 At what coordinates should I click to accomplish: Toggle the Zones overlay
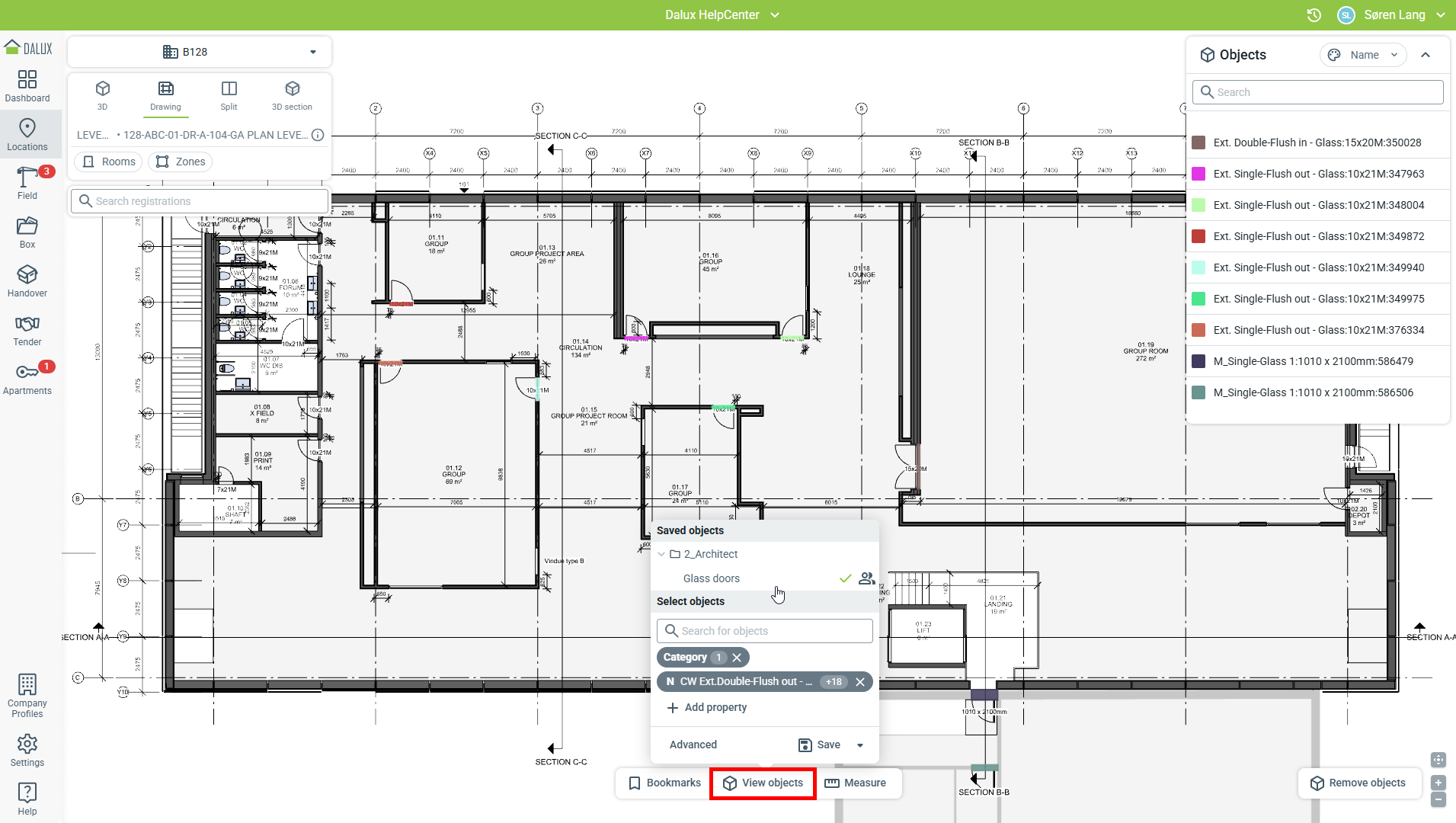[x=181, y=162]
